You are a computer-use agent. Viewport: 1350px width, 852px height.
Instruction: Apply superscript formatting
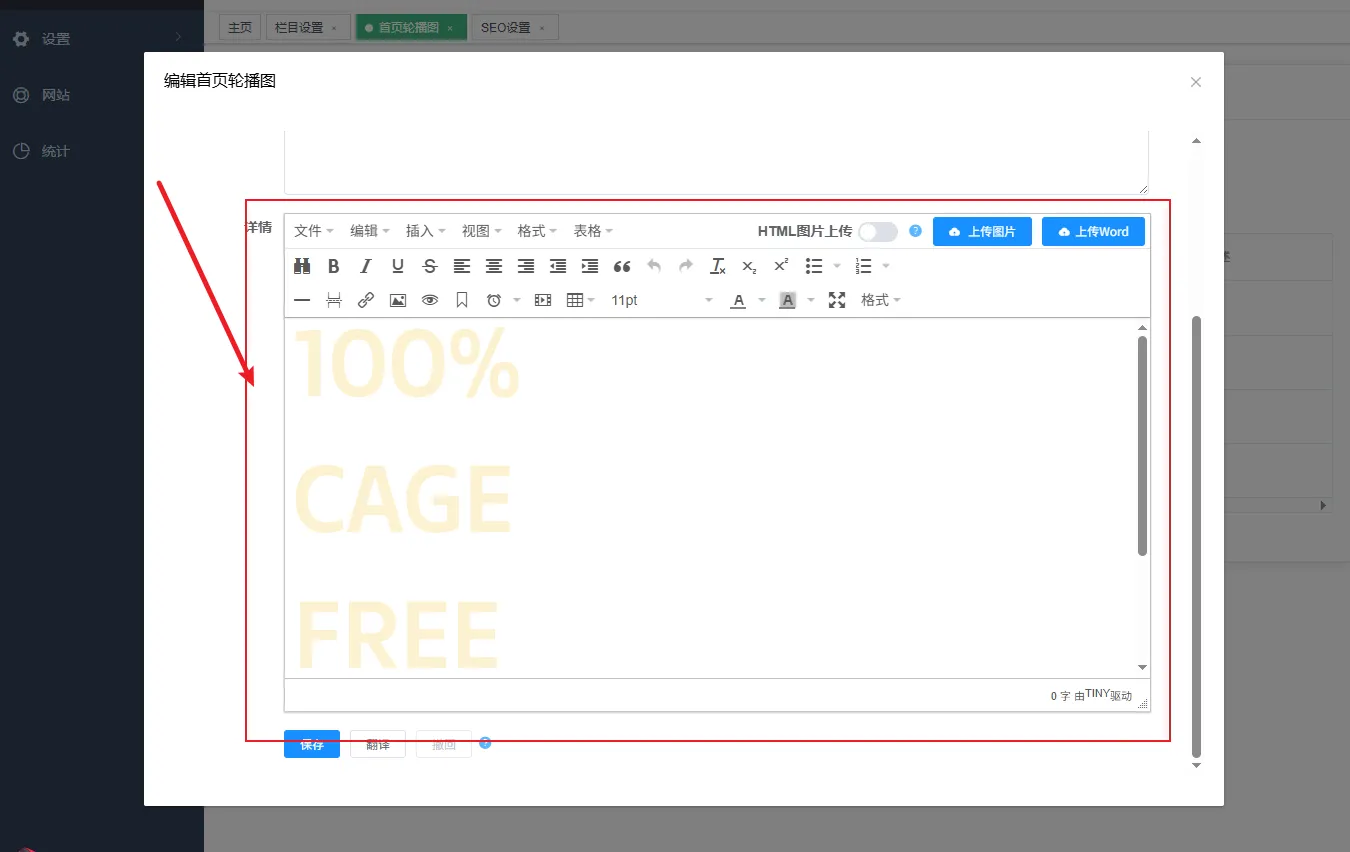pyautogui.click(x=782, y=266)
